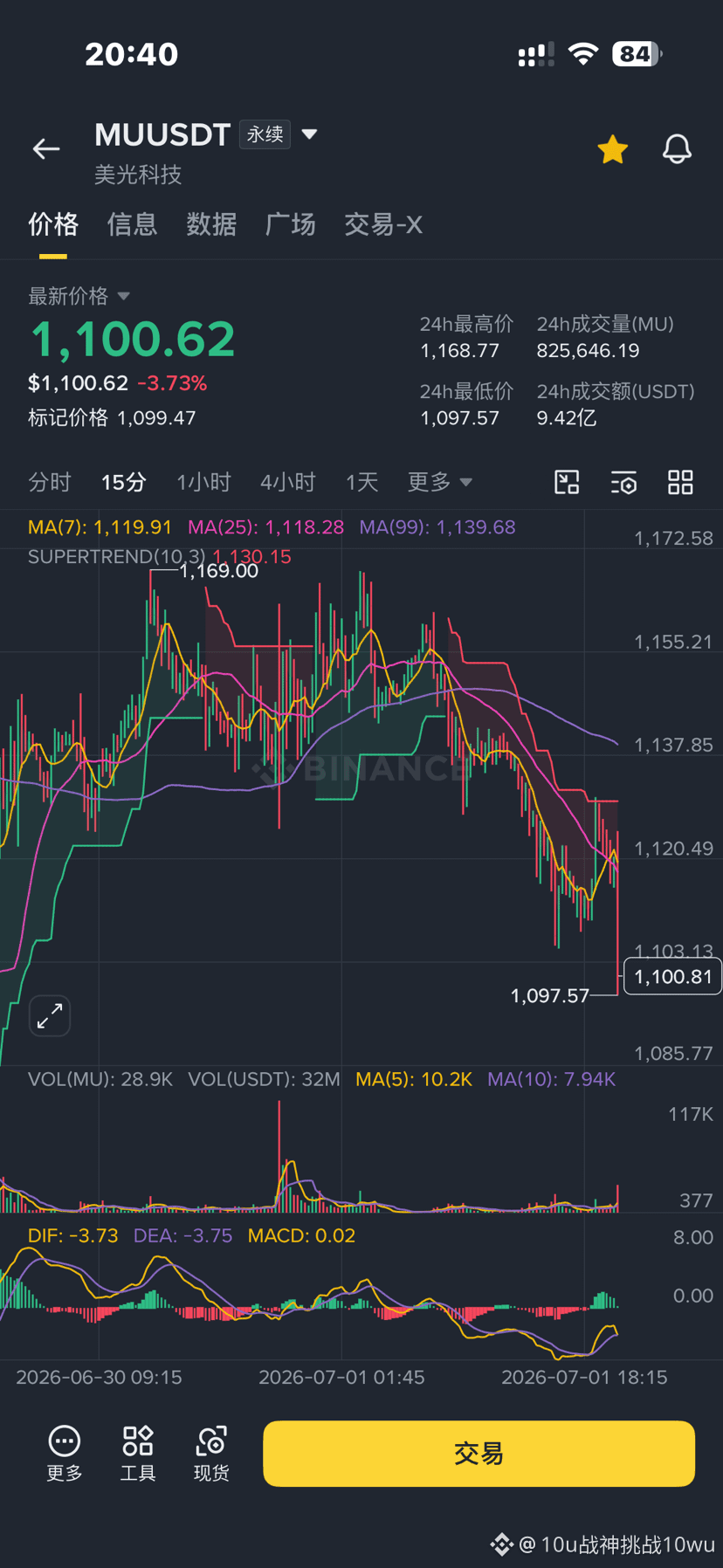Tap the MACD value label
Image resolution: width=723 pixels, height=1568 pixels.
click(301, 1235)
